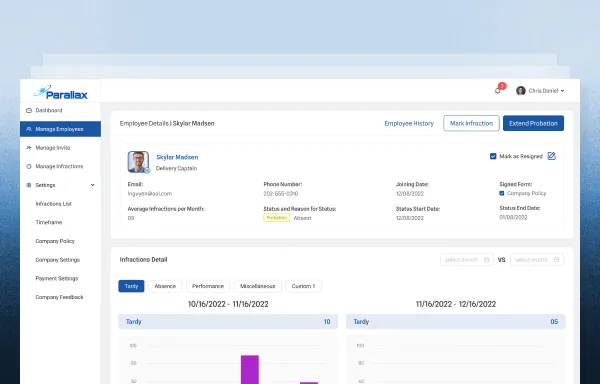This screenshot has width=600, height=384.
Task: Click the phone number 202-555-0310
Action: (x=280, y=194)
